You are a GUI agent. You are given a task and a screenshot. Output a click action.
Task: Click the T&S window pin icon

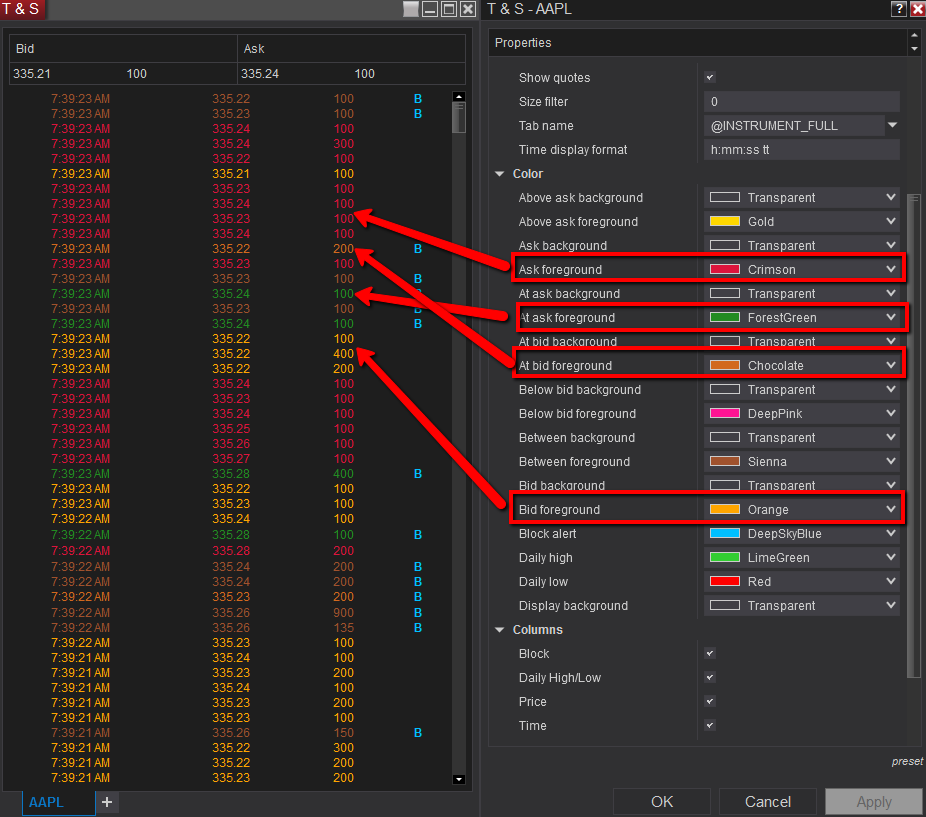click(411, 9)
